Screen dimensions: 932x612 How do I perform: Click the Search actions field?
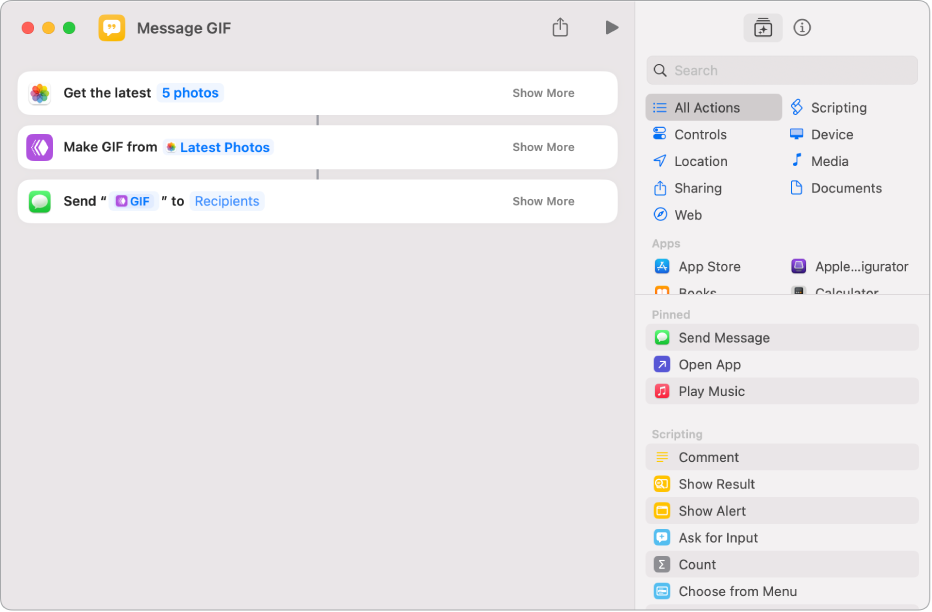click(782, 71)
